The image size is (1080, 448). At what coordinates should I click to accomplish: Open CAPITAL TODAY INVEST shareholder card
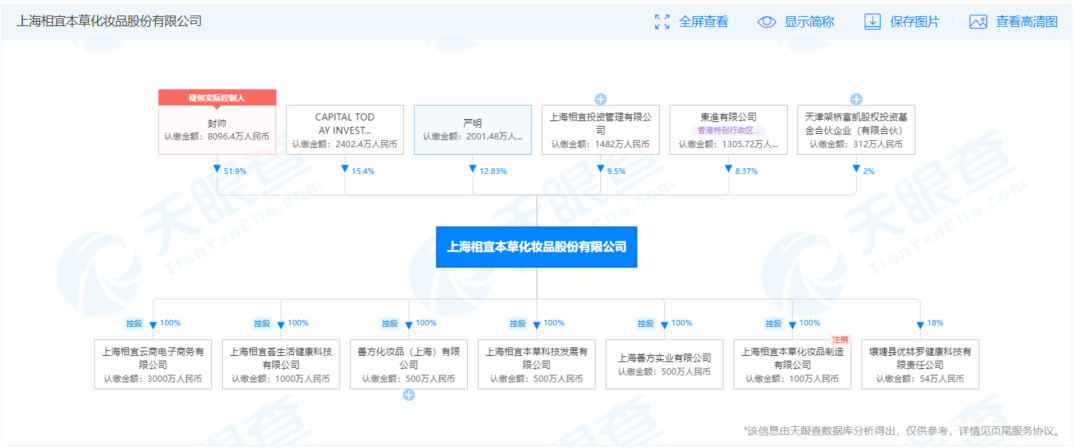point(344,130)
